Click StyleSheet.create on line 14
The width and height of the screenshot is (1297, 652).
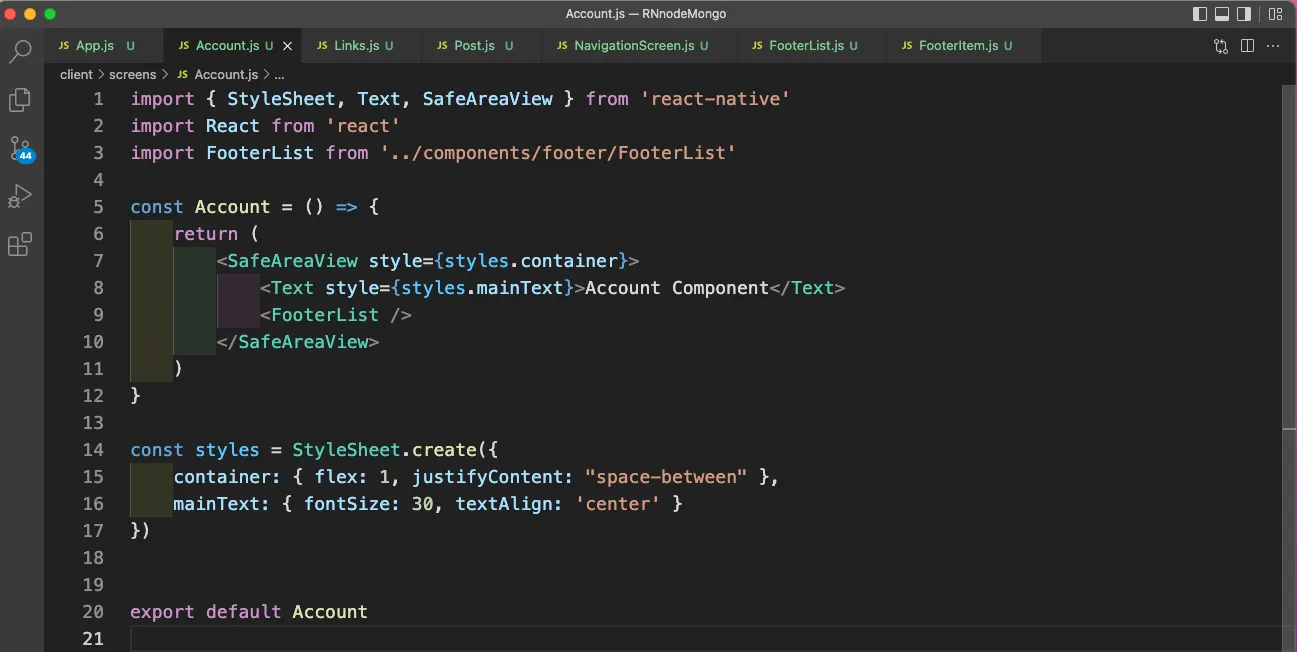click(384, 450)
